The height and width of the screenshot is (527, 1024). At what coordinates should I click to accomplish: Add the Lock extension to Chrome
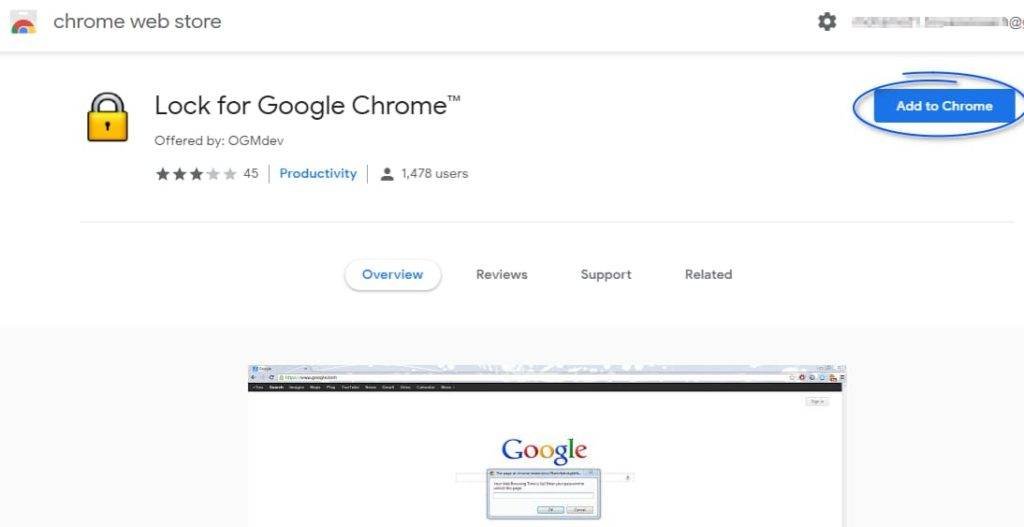tap(944, 106)
